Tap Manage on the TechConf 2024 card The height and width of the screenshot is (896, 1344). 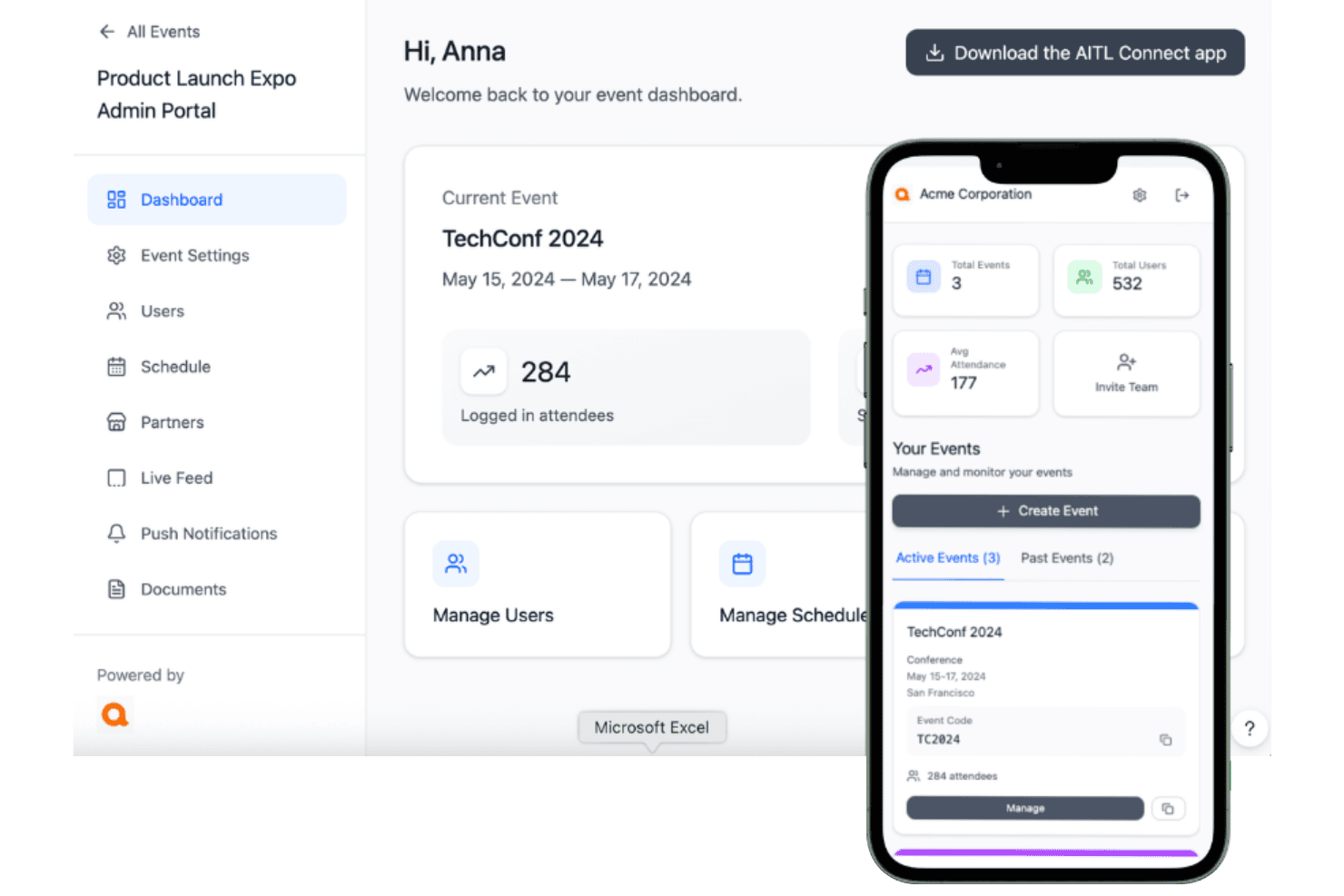[x=1025, y=808]
